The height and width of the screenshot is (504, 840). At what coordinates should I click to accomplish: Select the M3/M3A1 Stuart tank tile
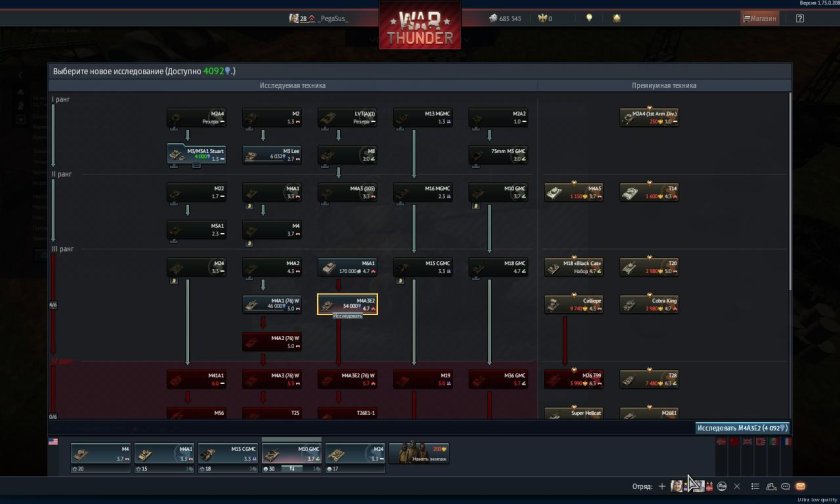click(195, 155)
